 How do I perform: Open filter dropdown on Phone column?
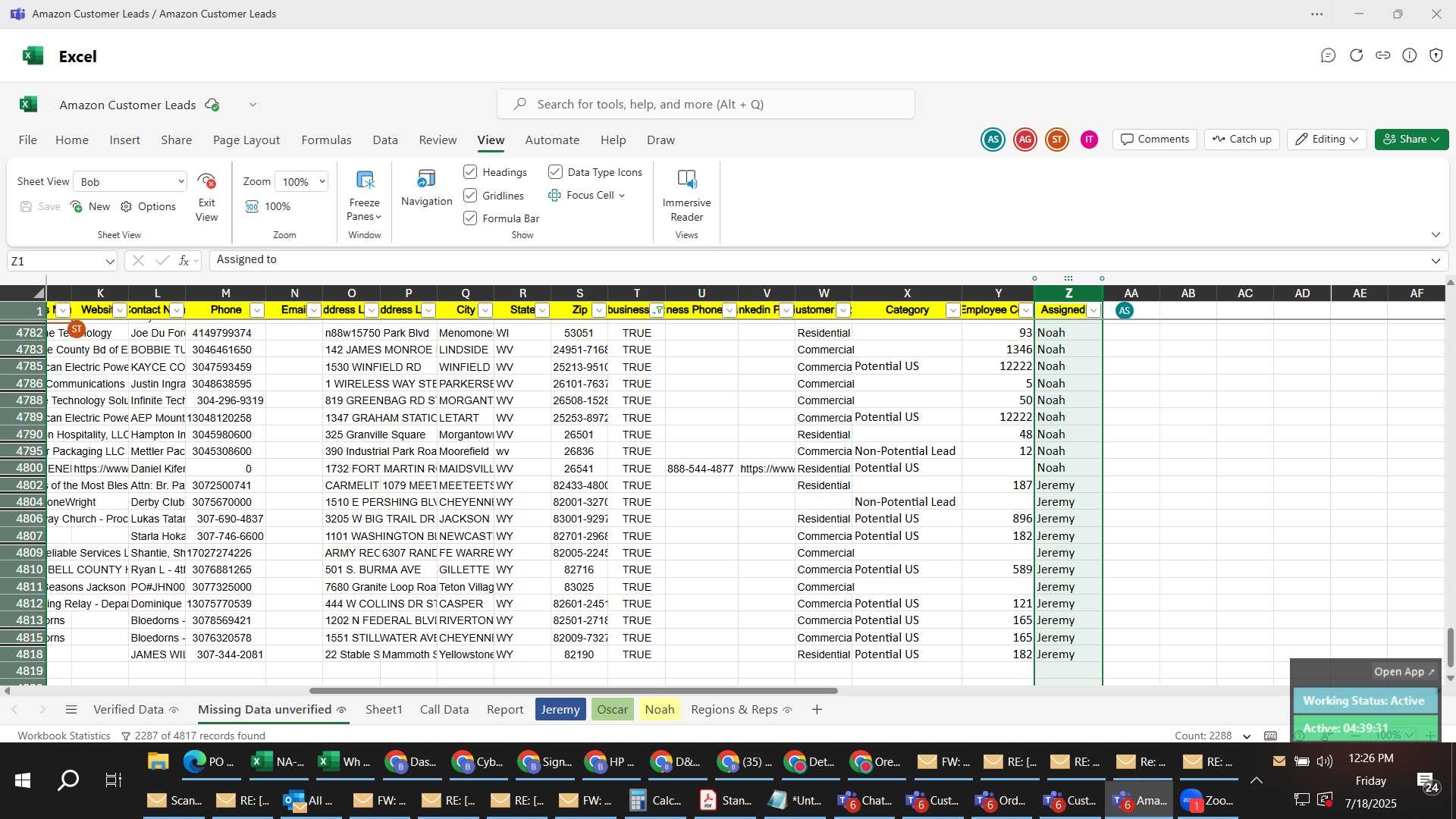point(257,310)
